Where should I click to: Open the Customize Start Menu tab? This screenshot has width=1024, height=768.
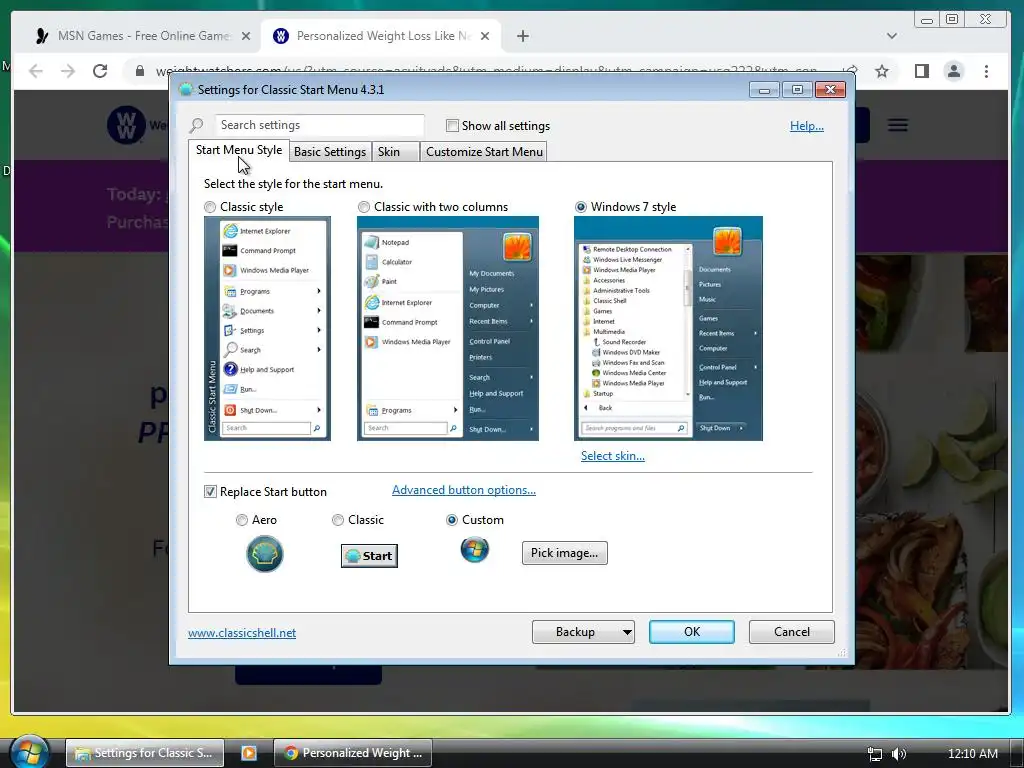[484, 152]
